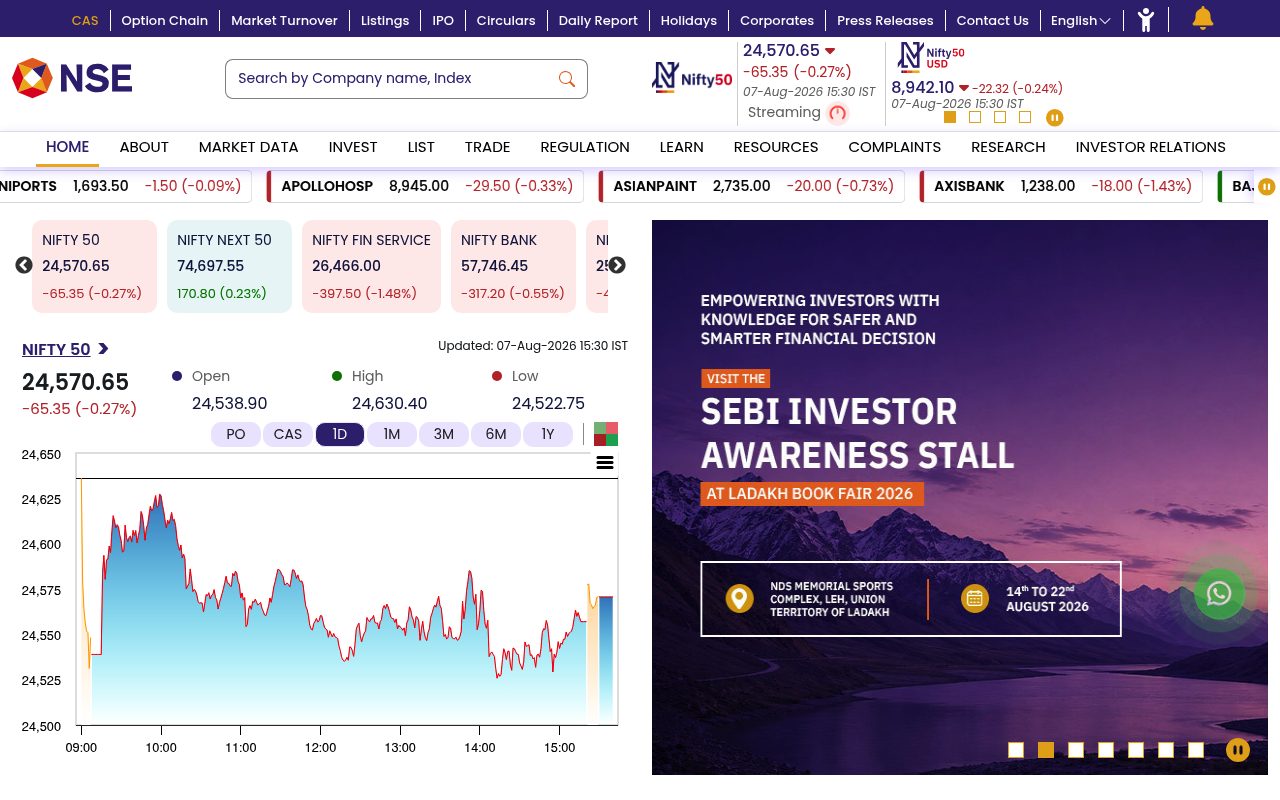This screenshot has width=1280, height=800.
Task: Click the Open value legend dot
Action: pyautogui.click(x=177, y=376)
